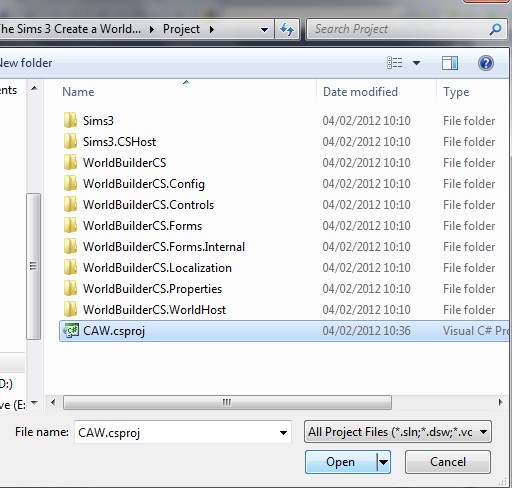This screenshot has height=488, width=512.
Task: Open the view options dropdown arrow
Action: (416, 63)
